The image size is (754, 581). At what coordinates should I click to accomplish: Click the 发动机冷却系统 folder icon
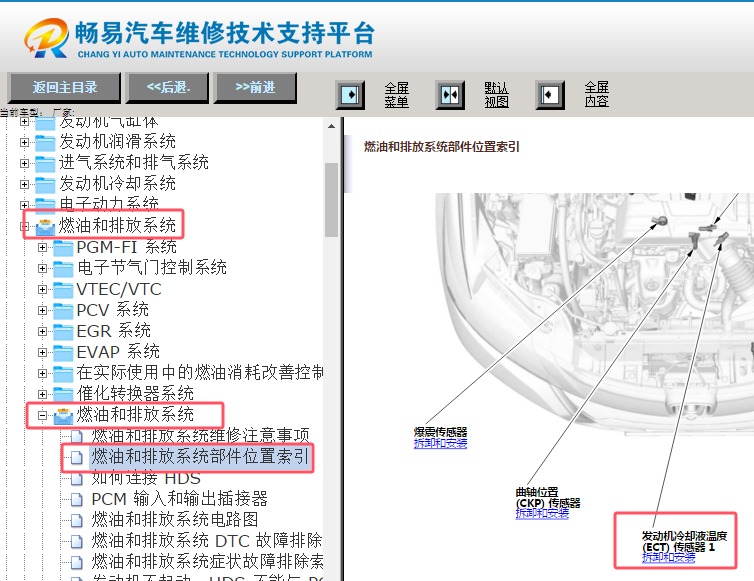pyautogui.click(x=45, y=185)
